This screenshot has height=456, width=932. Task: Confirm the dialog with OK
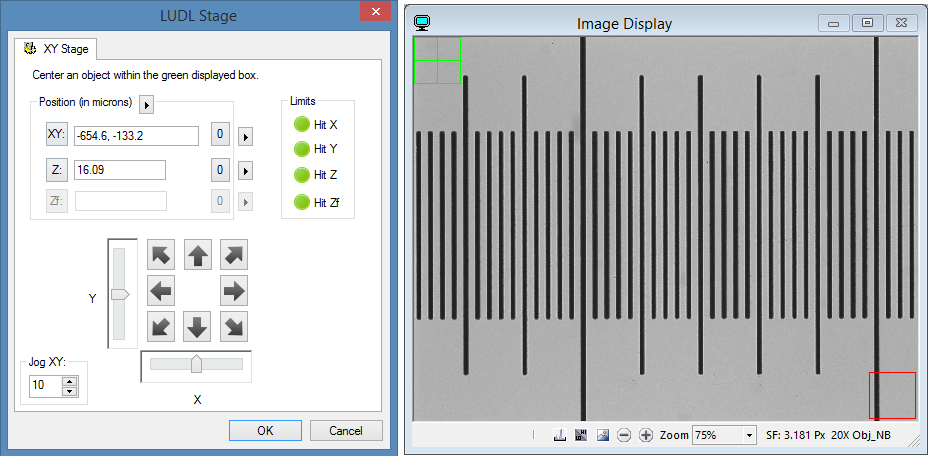(x=265, y=431)
